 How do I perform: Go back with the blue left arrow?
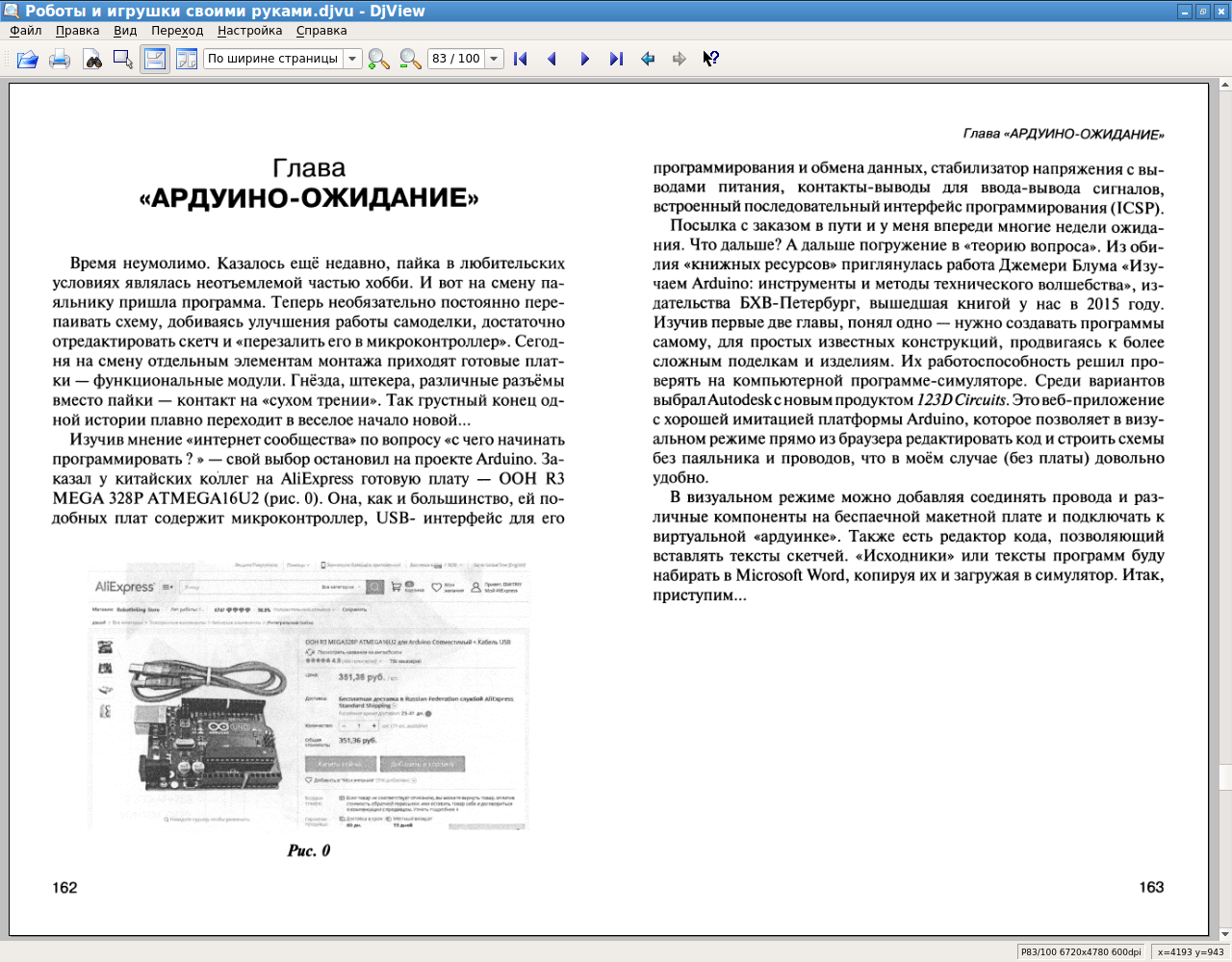click(x=648, y=59)
